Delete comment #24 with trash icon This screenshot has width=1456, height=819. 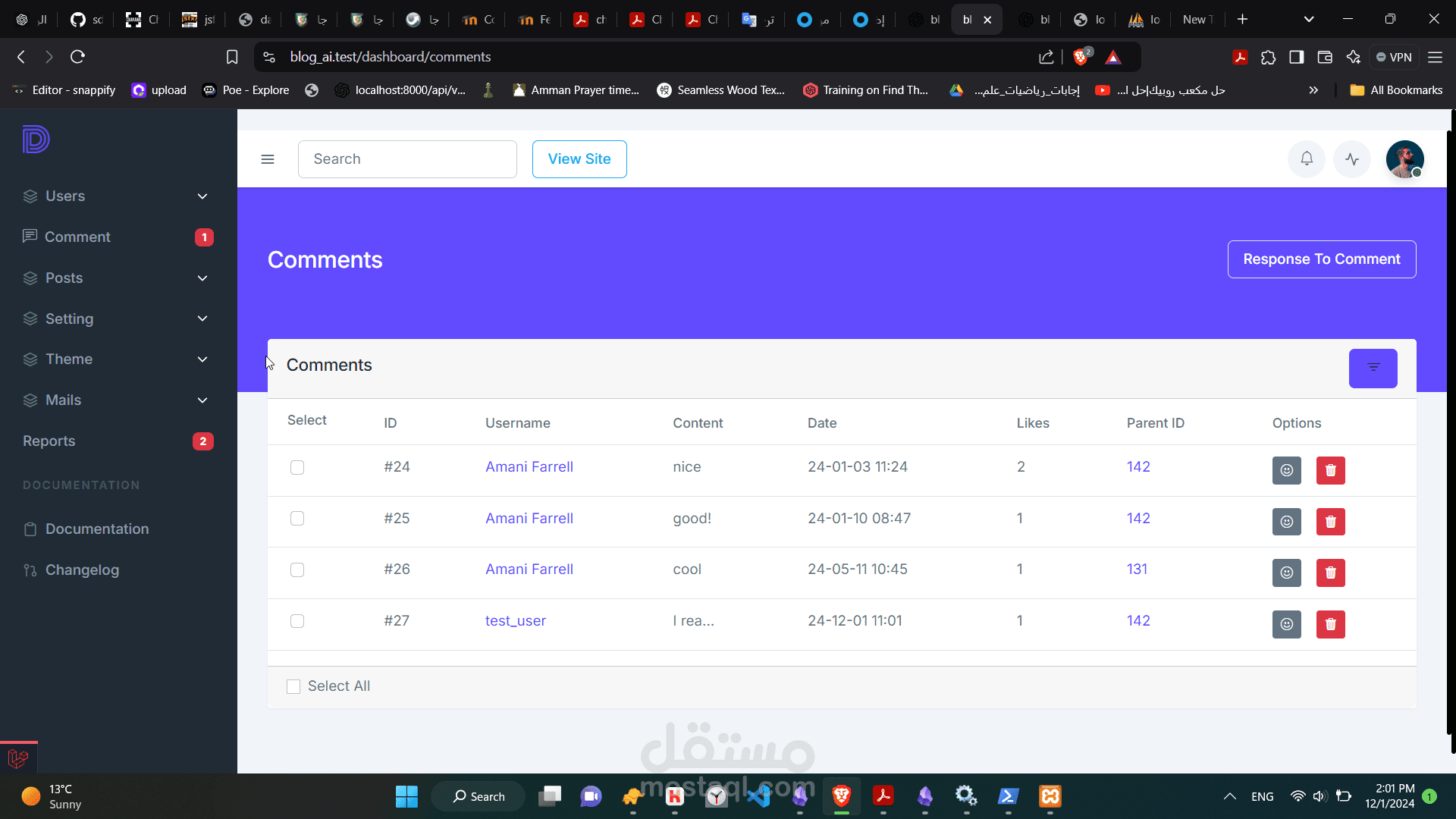click(x=1330, y=470)
